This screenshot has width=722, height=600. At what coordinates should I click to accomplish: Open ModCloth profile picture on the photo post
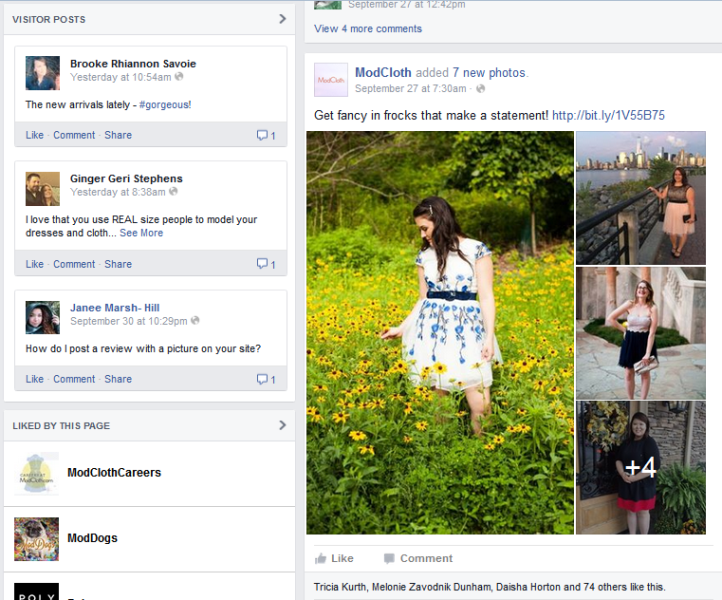pyautogui.click(x=331, y=80)
